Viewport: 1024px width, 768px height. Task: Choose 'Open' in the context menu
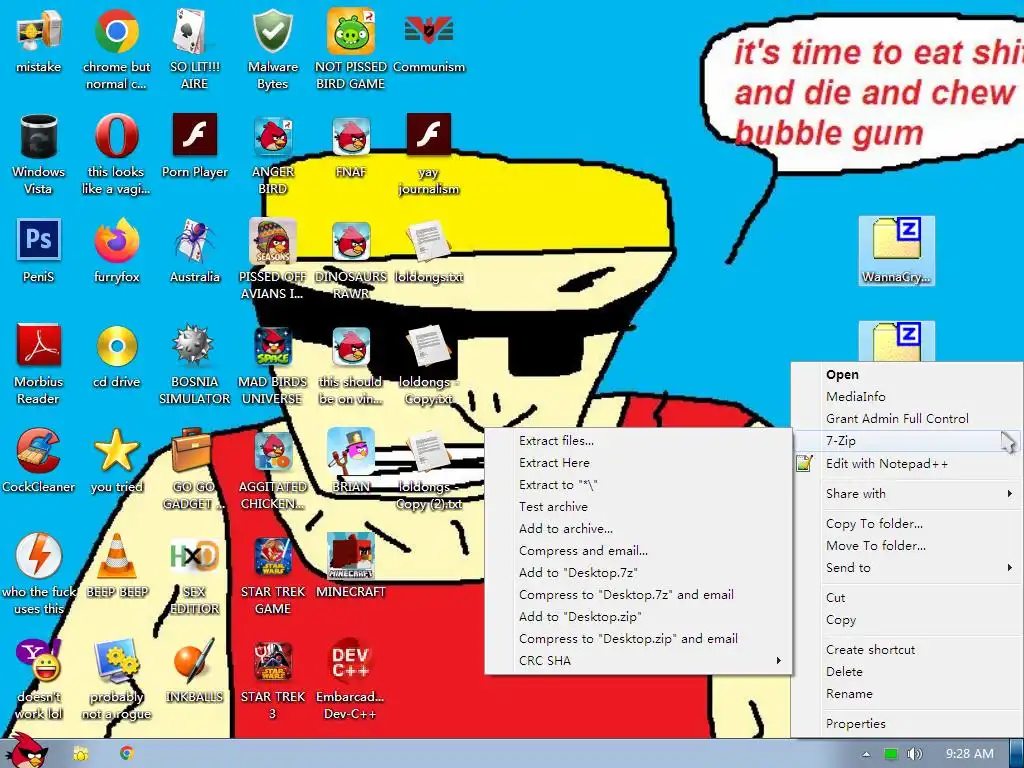pyautogui.click(x=906, y=375)
